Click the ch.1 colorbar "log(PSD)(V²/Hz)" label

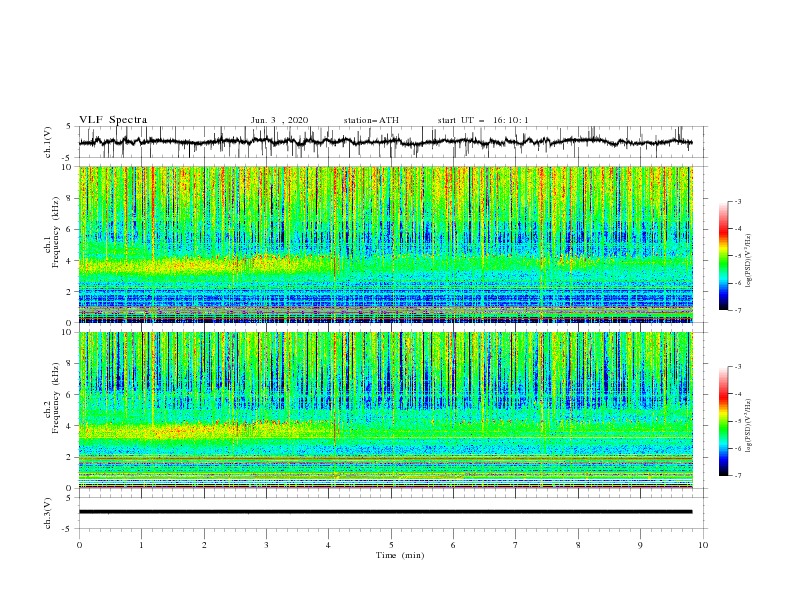click(x=749, y=261)
